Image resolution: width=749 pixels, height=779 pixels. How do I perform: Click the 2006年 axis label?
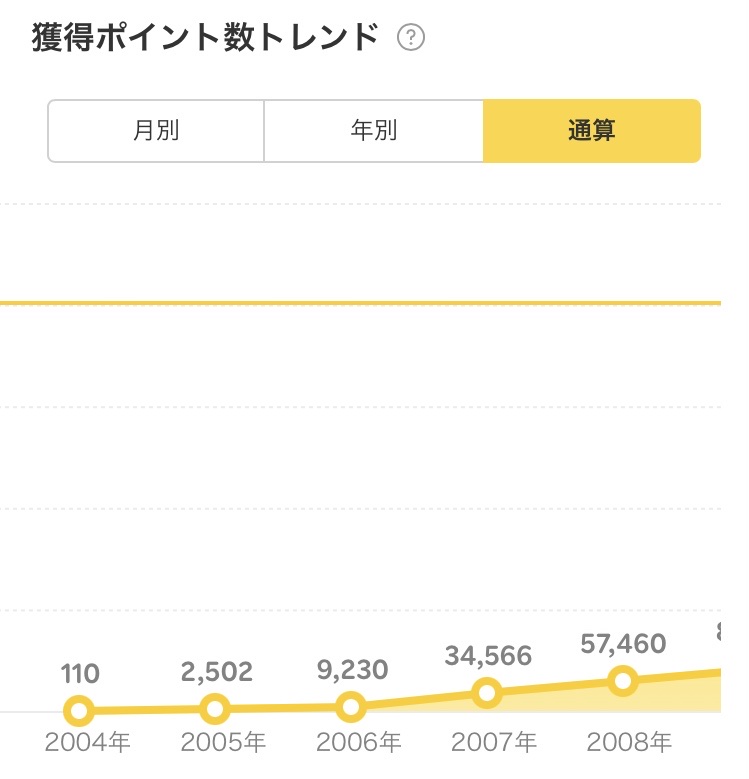[359, 743]
